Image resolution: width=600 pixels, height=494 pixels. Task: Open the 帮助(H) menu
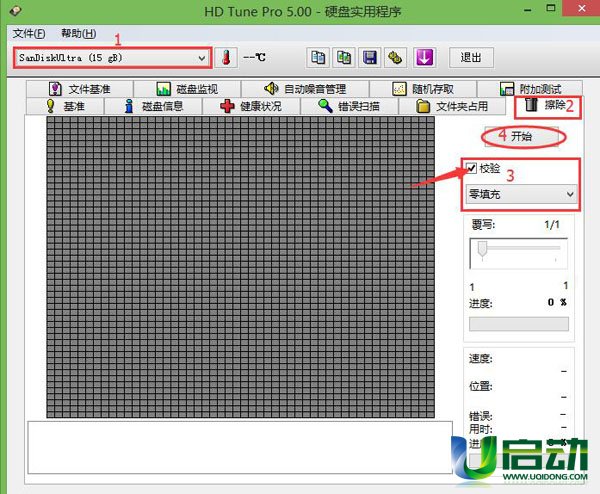coord(78,34)
